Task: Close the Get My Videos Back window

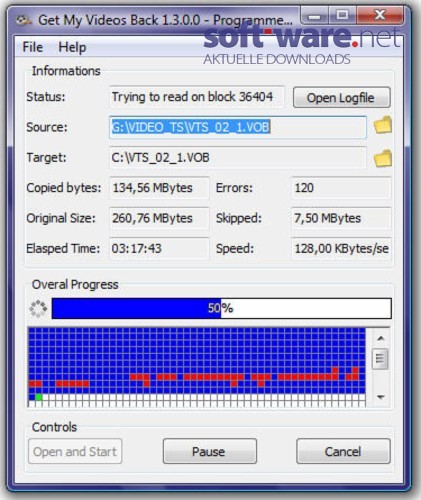Action: [x=380, y=15]
